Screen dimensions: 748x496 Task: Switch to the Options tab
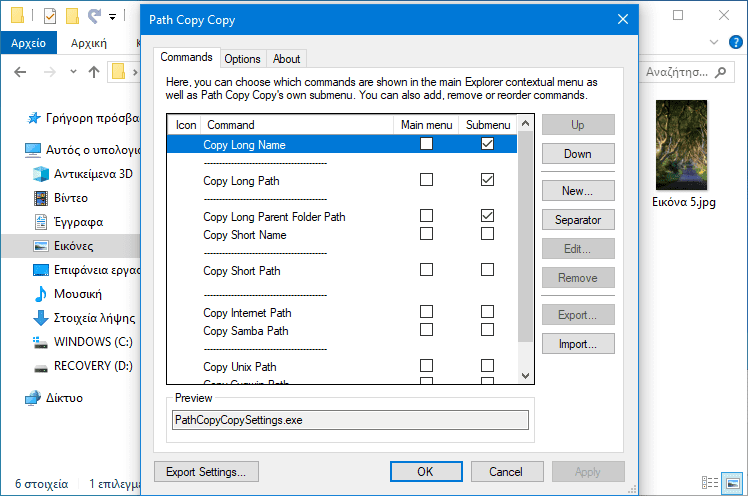[x=242, y=59]
